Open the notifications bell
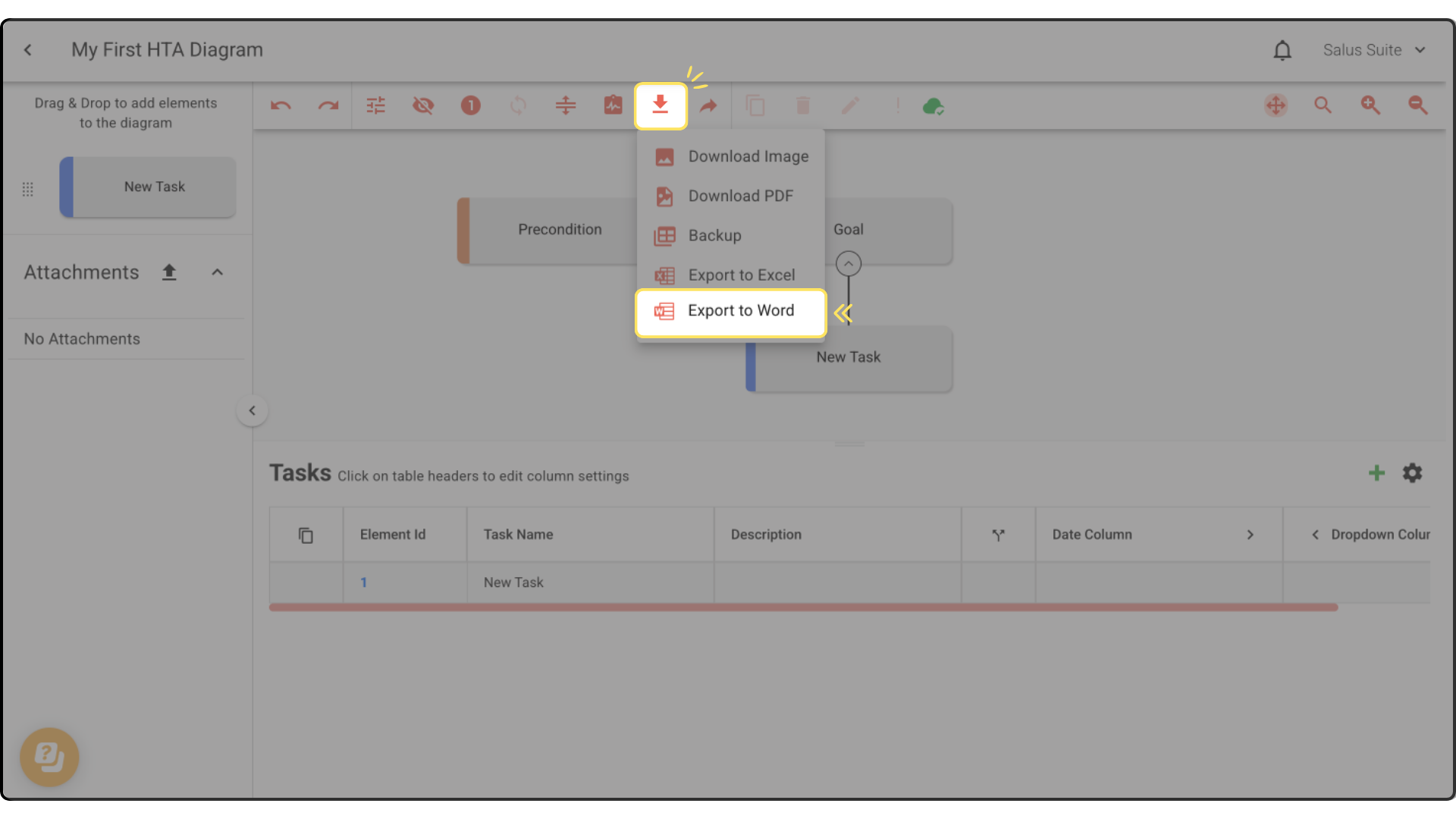1456x819 pixels. (x=1282, y=51)
